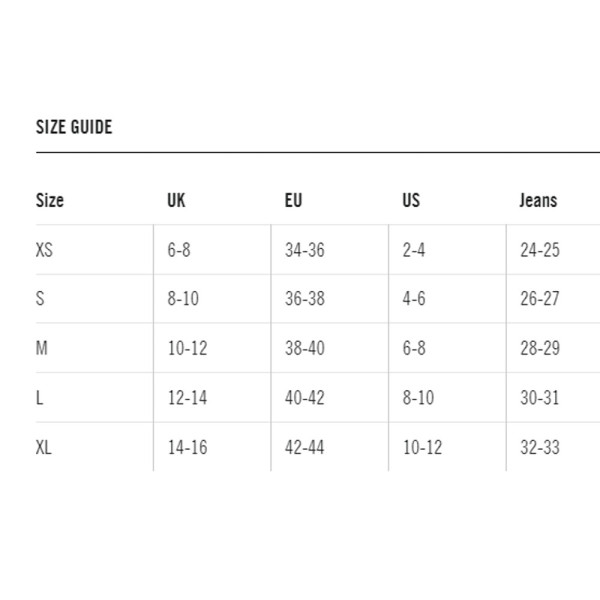The image size is (600, 600).
Task: Select EU 34-36 cell for XS
Action: coord(305,250)
